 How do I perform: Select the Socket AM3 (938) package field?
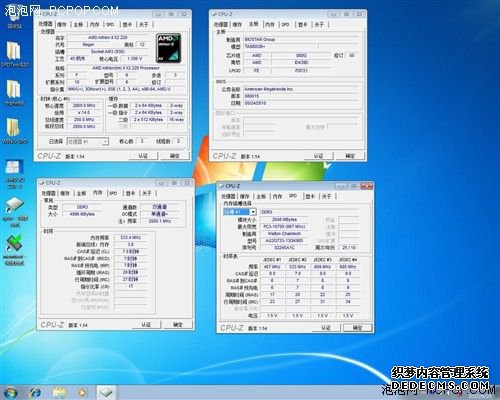point(107,52)
